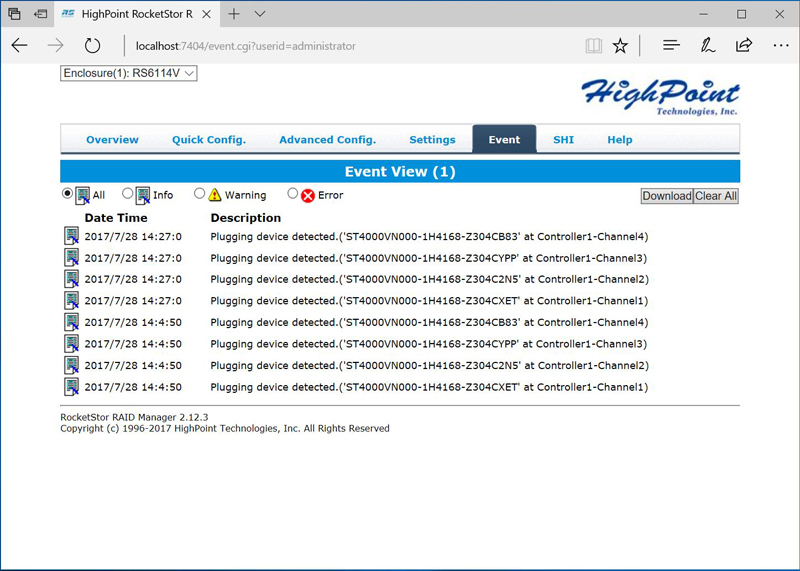The image size is (800, 571).
Task: Refresh the event page
Action: point(92,45)
